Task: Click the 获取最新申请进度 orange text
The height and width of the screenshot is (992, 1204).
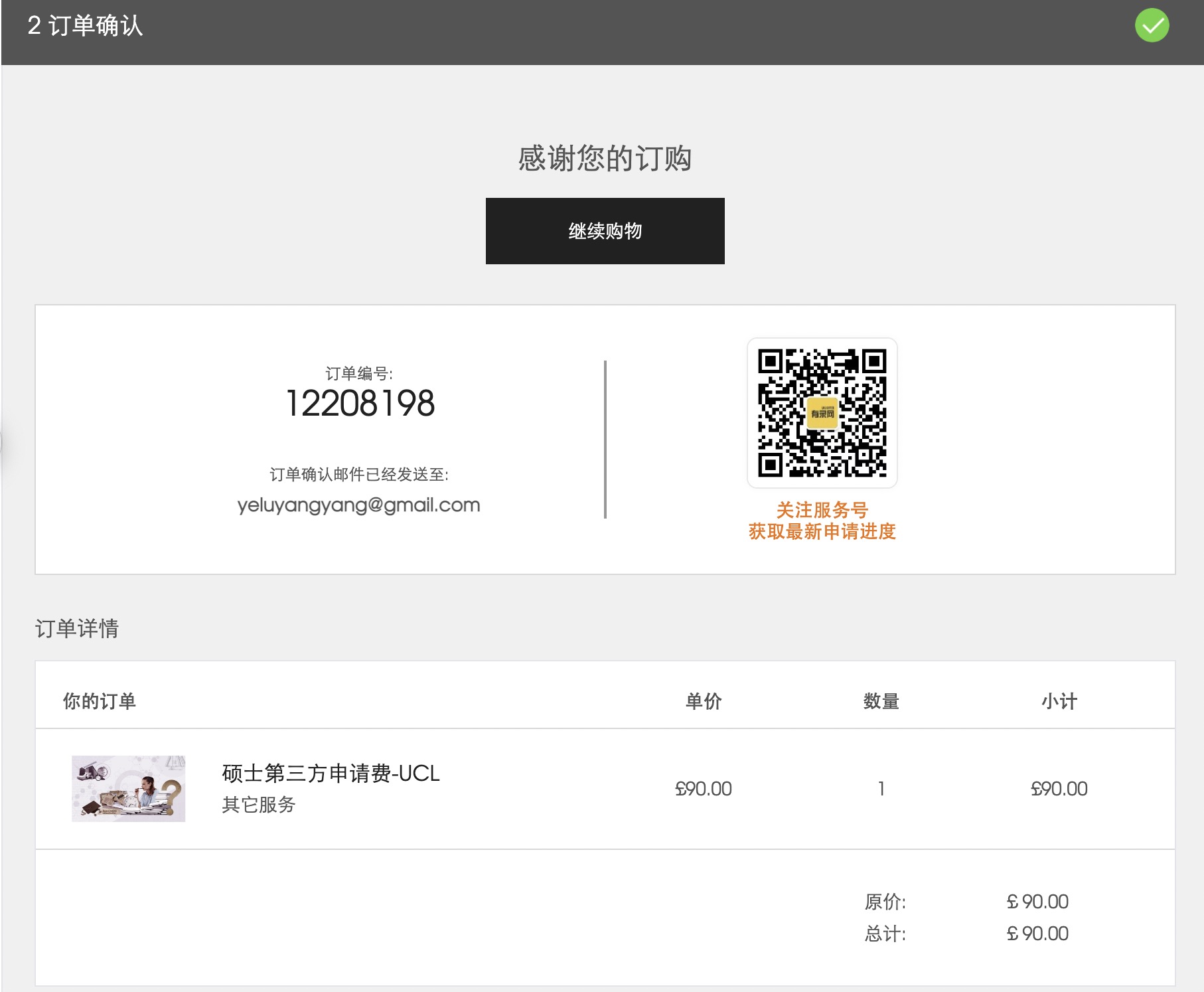Action: (x=822, y=532)
